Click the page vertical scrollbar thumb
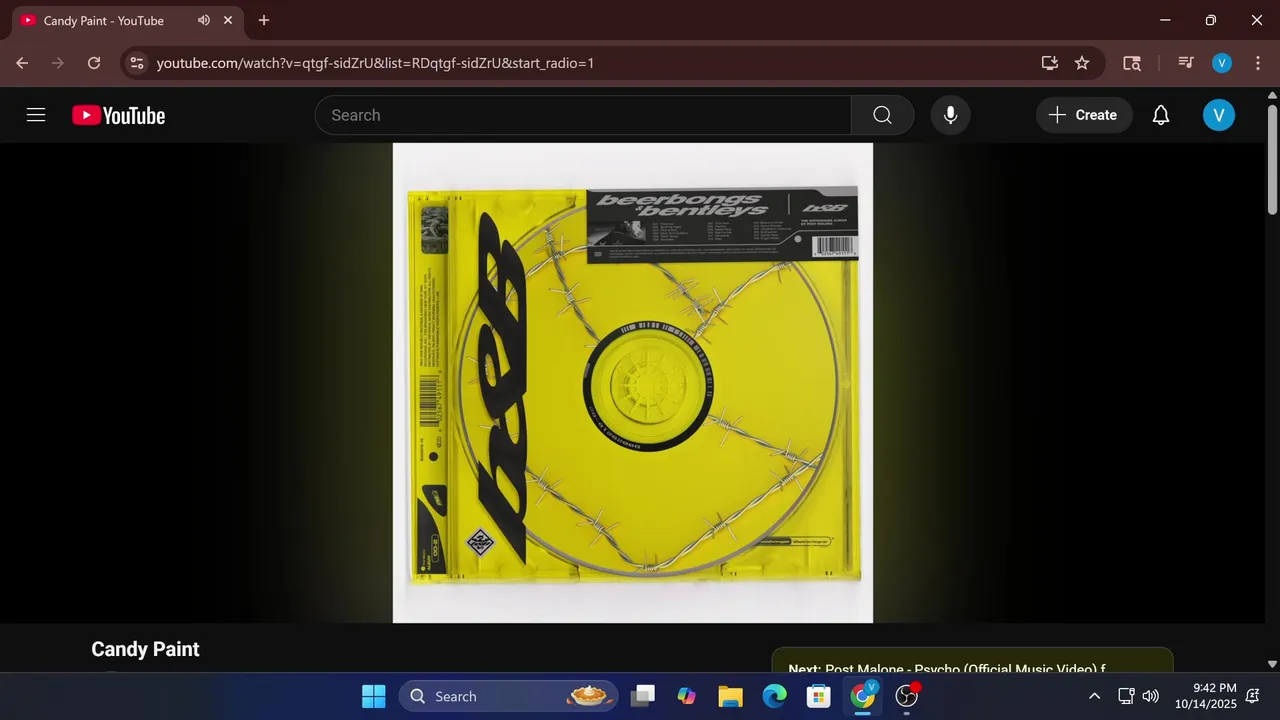This screenshot has height=720, width=1280. [x=1272, y=158]
